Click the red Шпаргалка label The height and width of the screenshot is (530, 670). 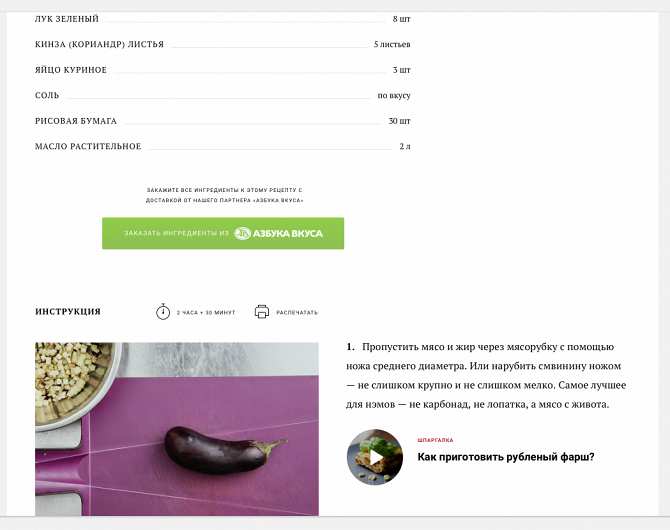click(435, 440)
